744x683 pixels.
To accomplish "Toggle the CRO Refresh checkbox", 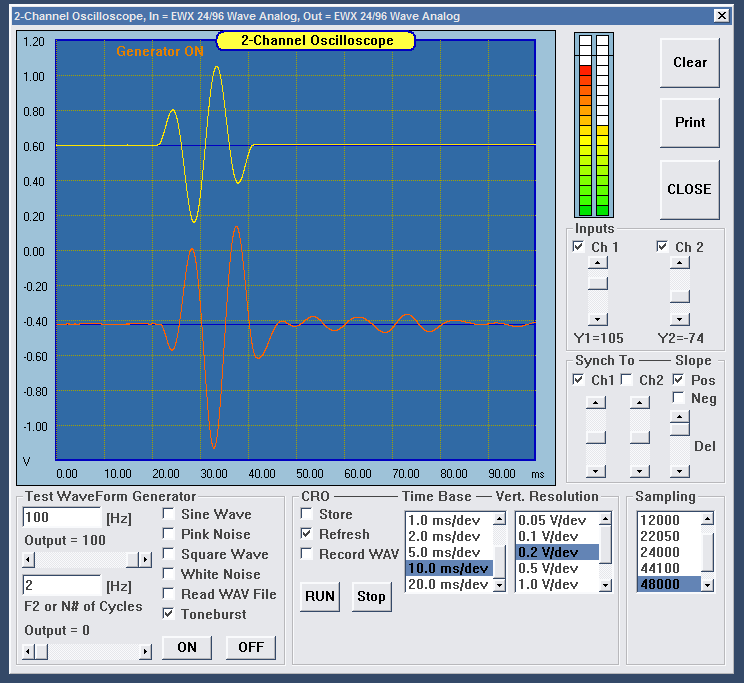I will click(x=307, y=533).
